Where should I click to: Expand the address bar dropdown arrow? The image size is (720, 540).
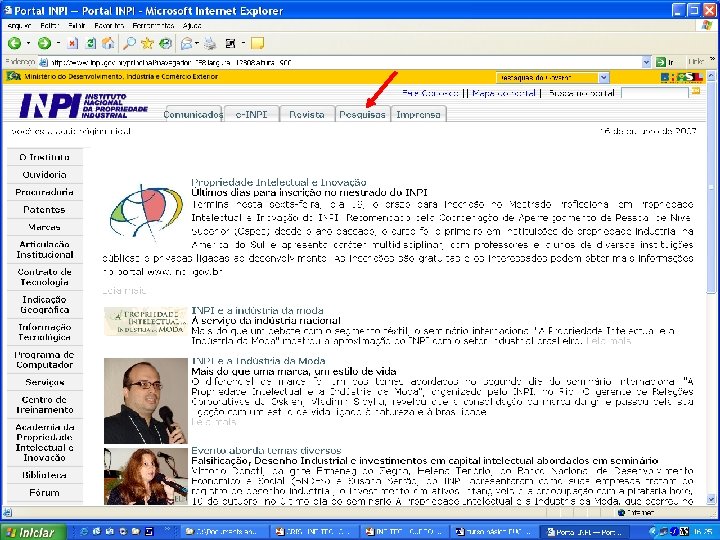[x=646, y=62]
